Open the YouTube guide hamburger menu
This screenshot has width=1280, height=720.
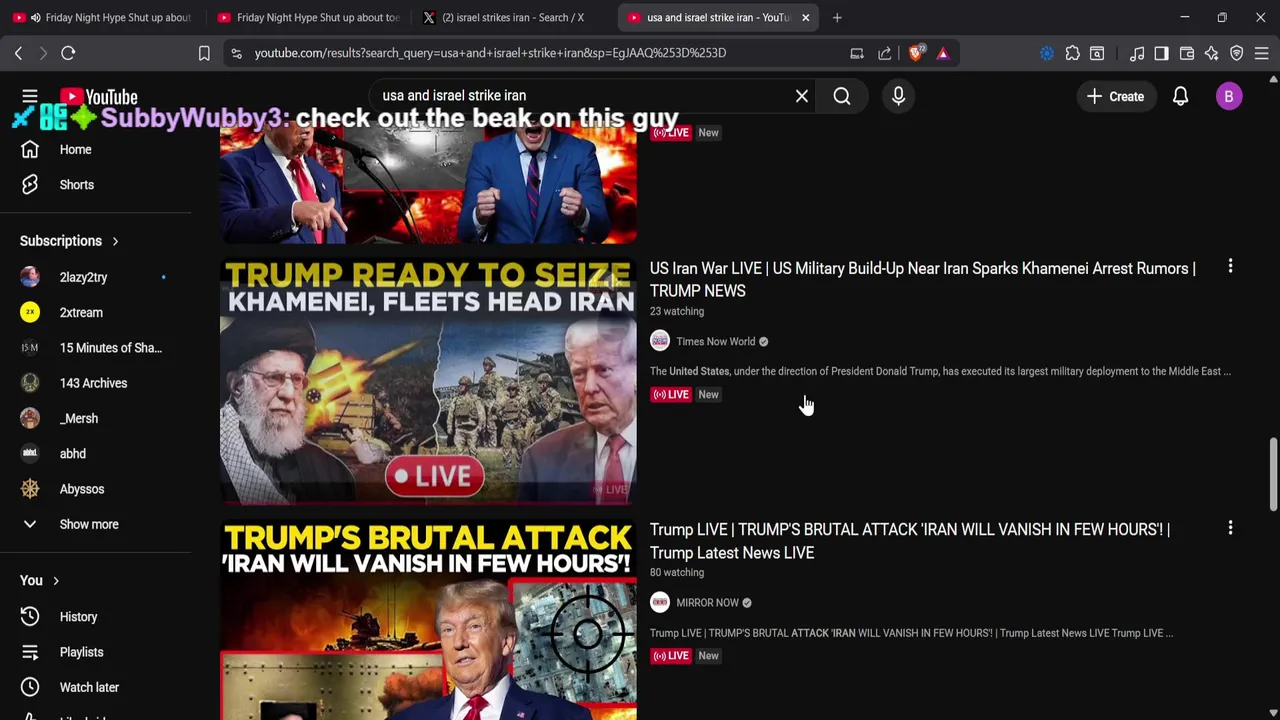(x=30, y=97)
